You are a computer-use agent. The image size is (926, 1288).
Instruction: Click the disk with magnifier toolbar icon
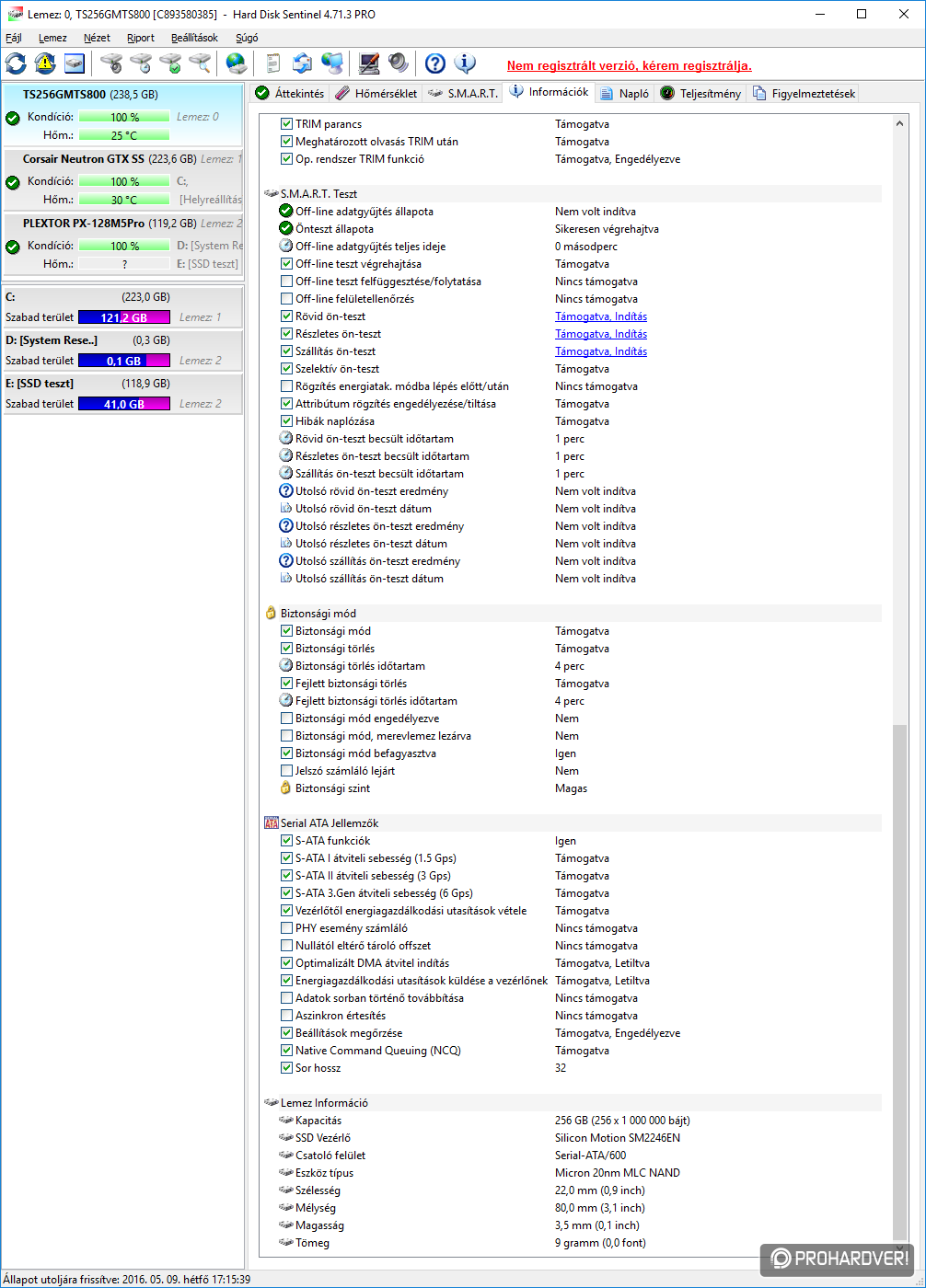tap(200, 63)
